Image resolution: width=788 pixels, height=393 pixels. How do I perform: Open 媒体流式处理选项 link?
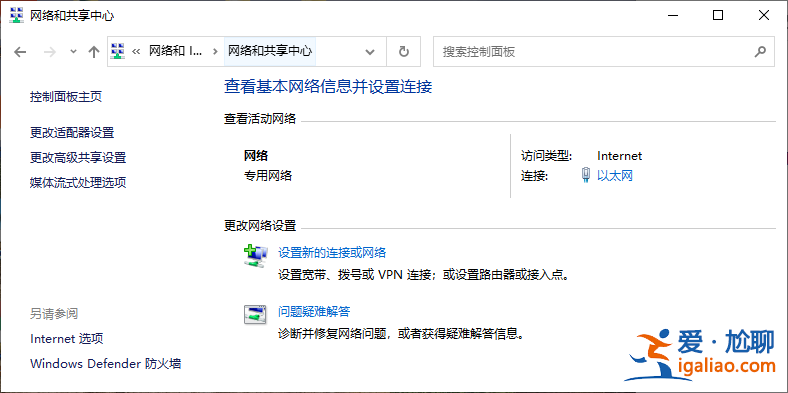click(x=78, y=182)
